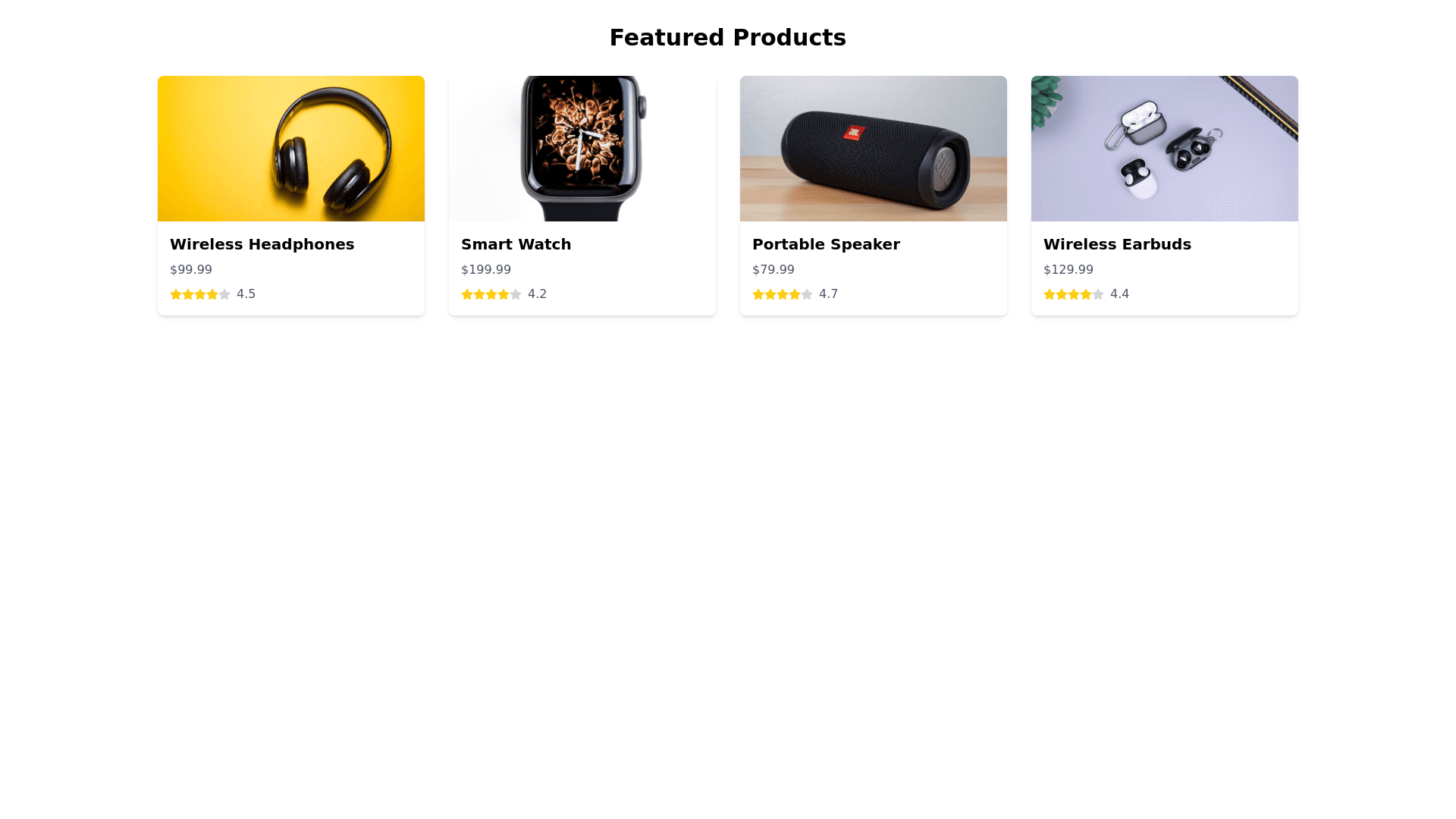Open the Smart Watch product image

pyautogui.click(x=582, y=149)
